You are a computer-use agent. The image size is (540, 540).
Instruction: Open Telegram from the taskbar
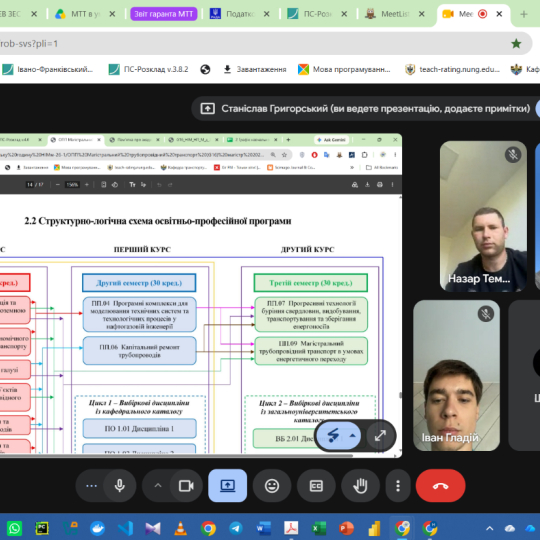click(x=236, y=528)
